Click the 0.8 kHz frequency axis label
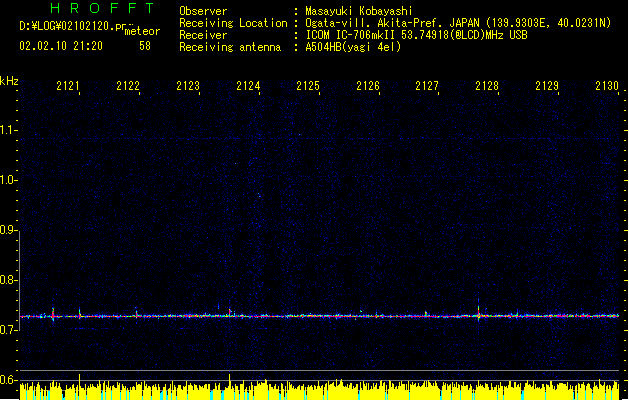Screen dimensions: 629x400 (x=8, y=280)
